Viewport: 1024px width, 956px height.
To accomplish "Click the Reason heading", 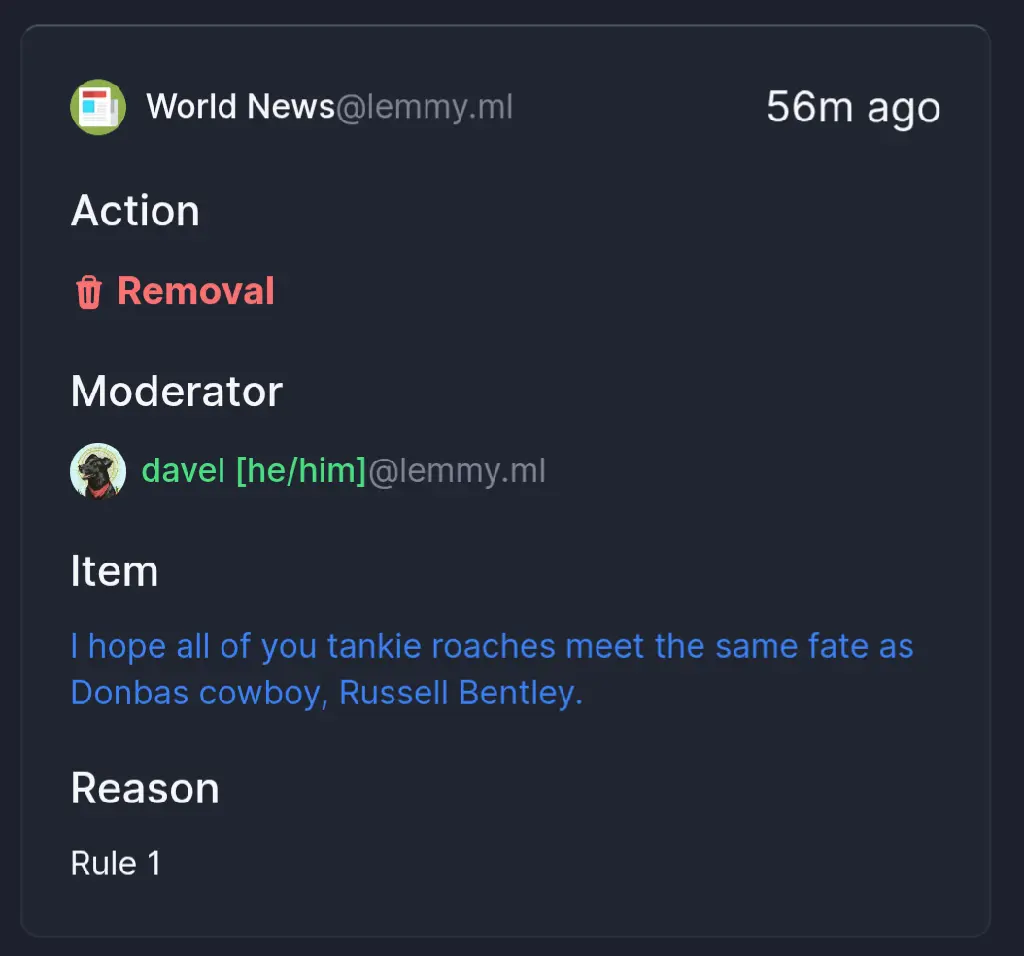I will [x=145, y=788].
